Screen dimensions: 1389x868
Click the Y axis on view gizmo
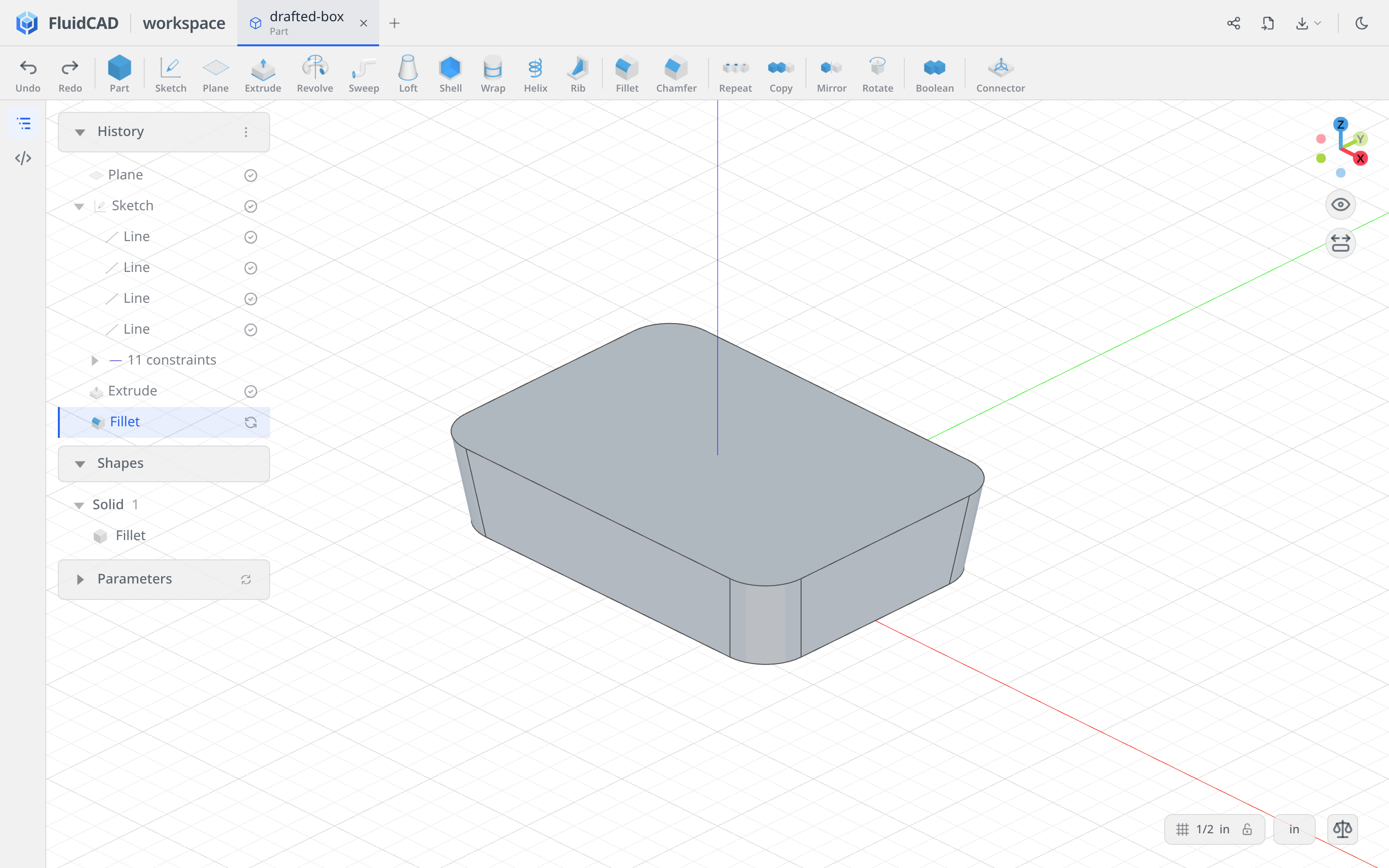[x=1360, y=139]
